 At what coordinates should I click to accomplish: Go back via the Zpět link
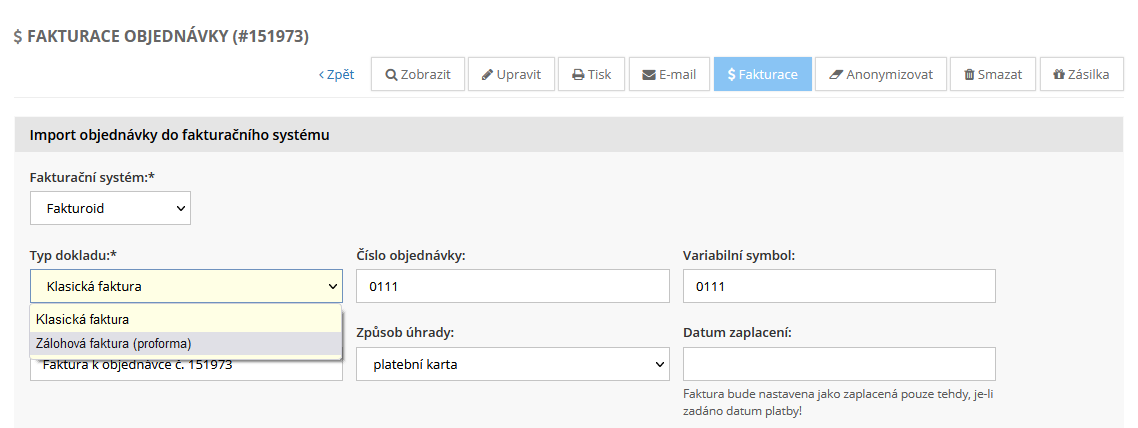click(337, 75)
